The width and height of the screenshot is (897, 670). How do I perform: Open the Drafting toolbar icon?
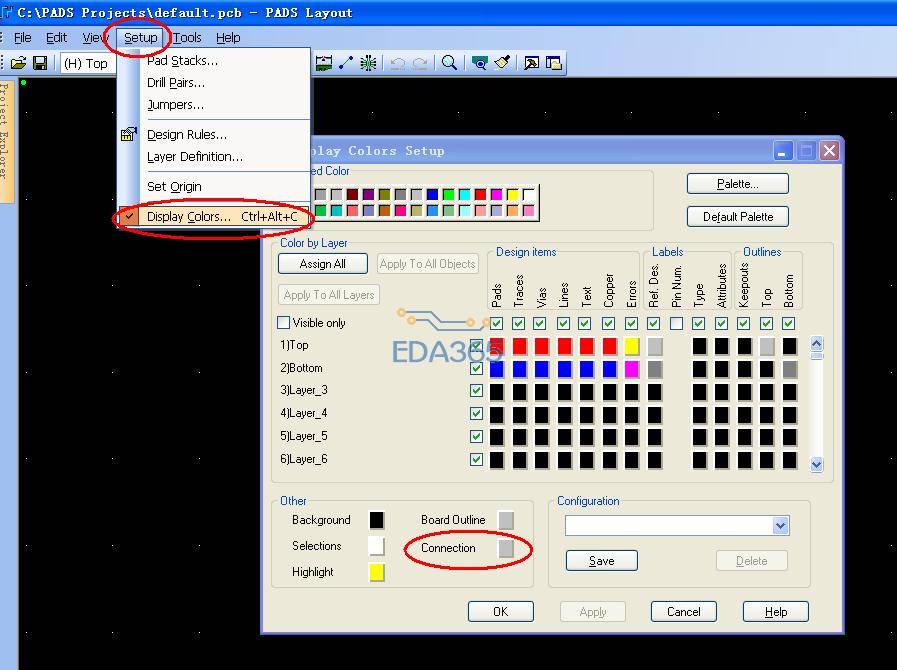(324, 63)
